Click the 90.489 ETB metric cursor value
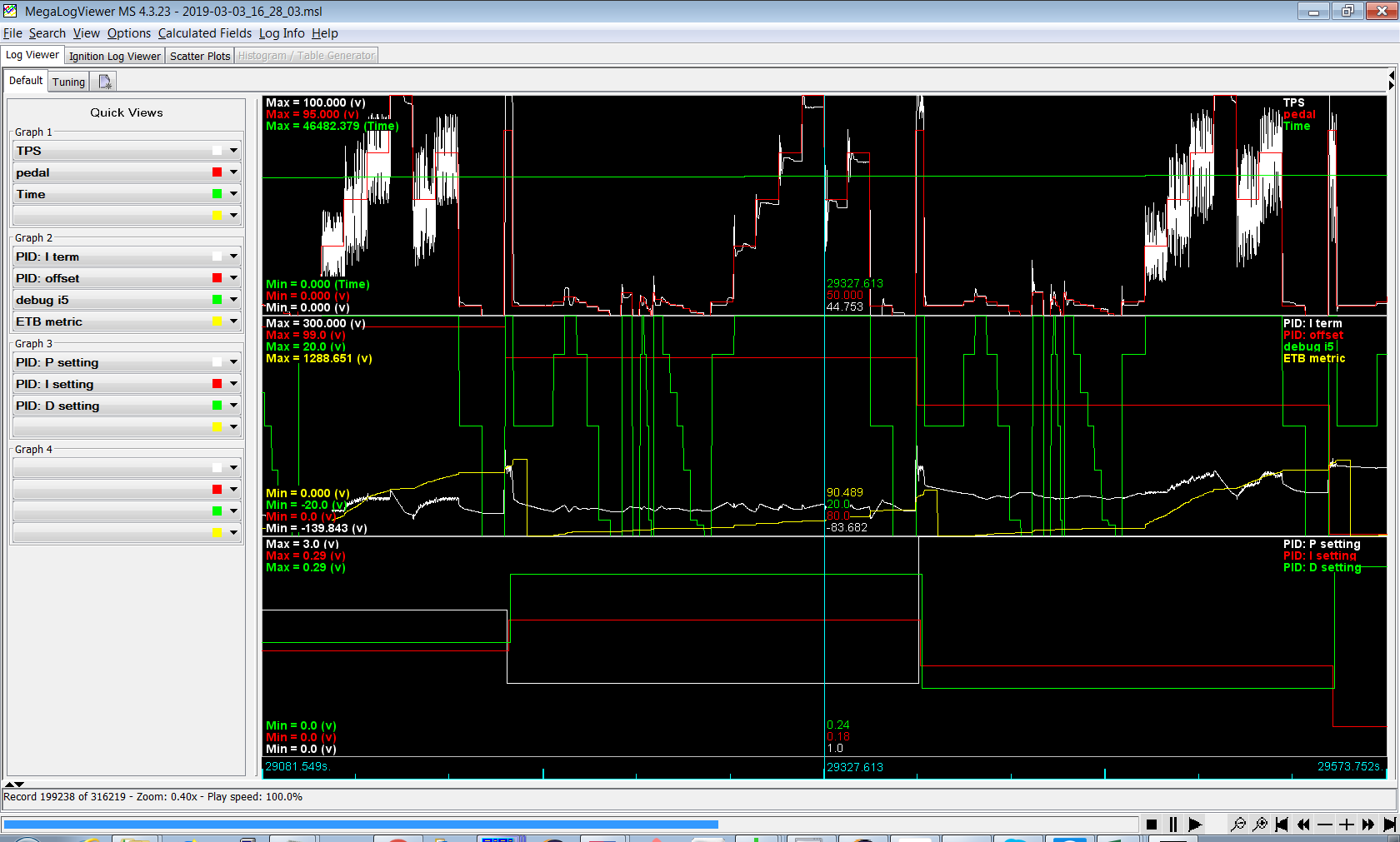The image size is (1400, 842). tap(845, 492)
